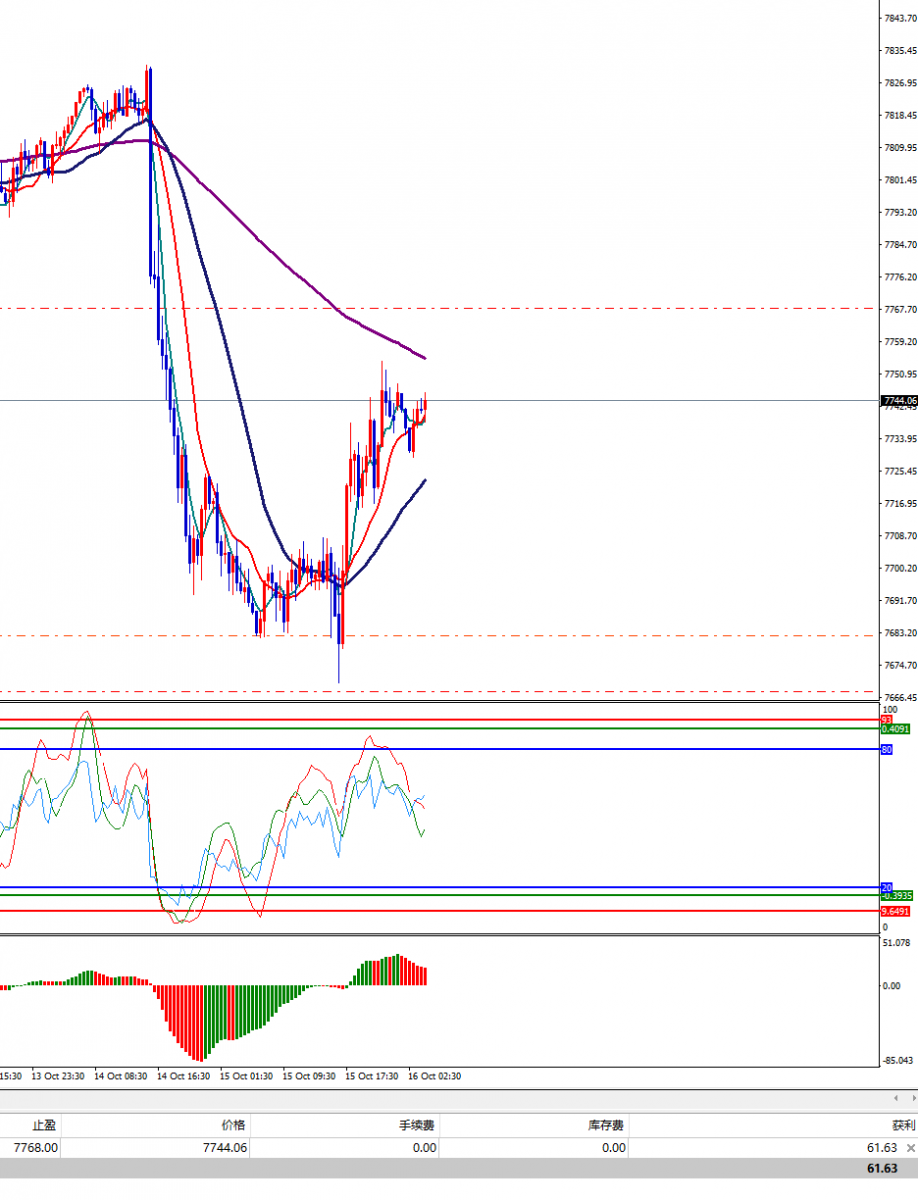The height and width of the screenshot is (1200, 918).
Task: Click the -85.043 histogram scale label
Action: tap(898, 1060)
